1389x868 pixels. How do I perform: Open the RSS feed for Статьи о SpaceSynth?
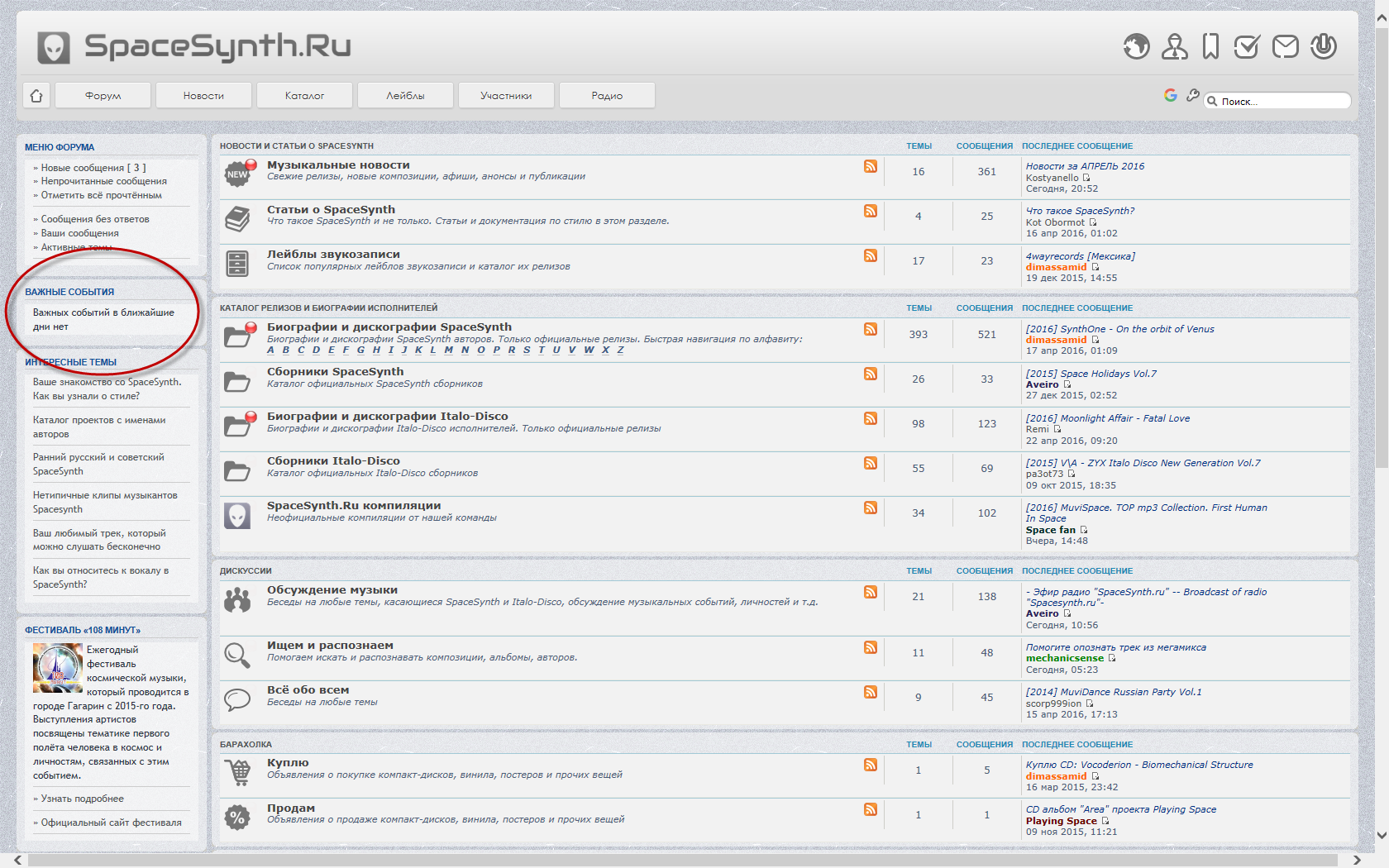tap(871, 211)
